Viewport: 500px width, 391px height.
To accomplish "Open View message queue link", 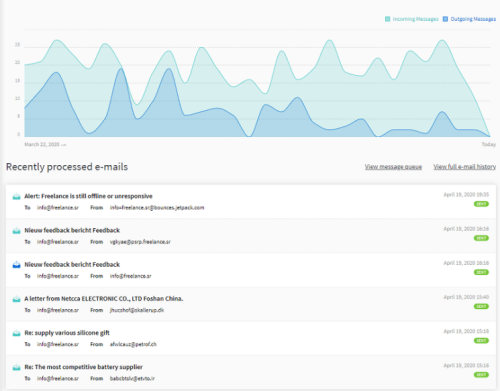I will pyautogui.click(x=393, y=167).
